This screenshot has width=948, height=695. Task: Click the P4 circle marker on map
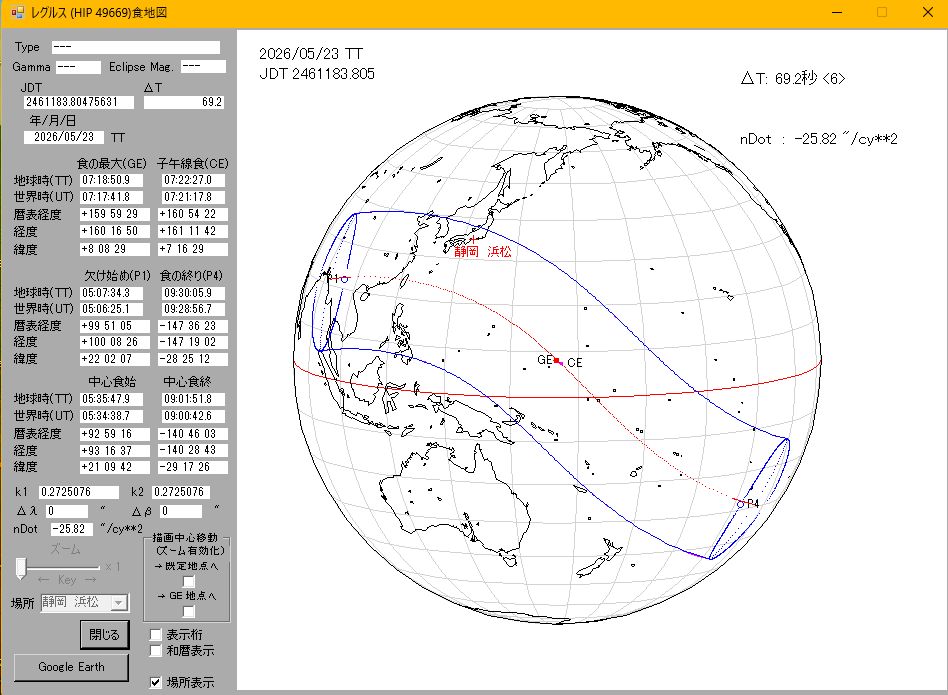[x=741, y=504]
